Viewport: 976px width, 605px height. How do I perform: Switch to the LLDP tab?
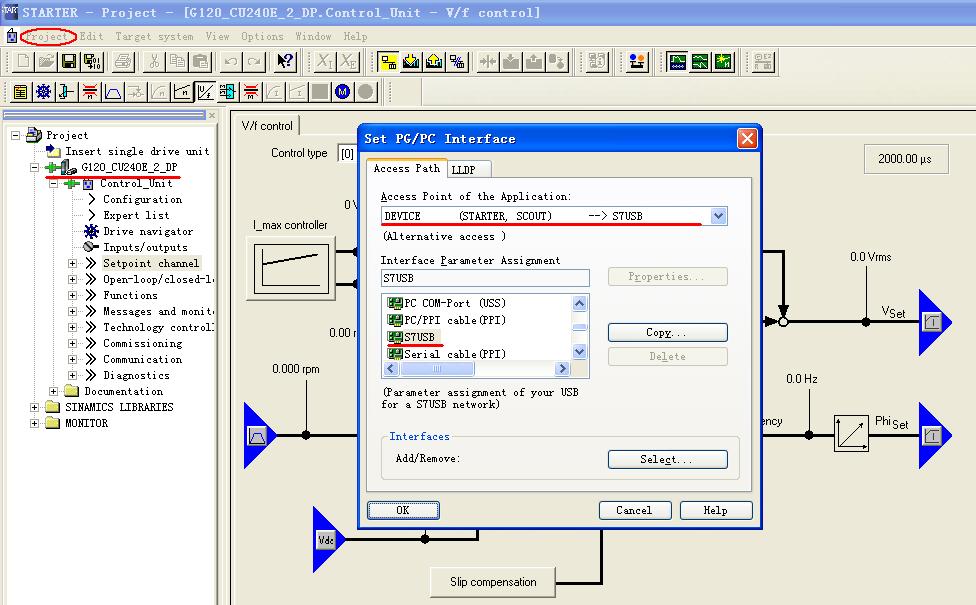coord(469,169)
